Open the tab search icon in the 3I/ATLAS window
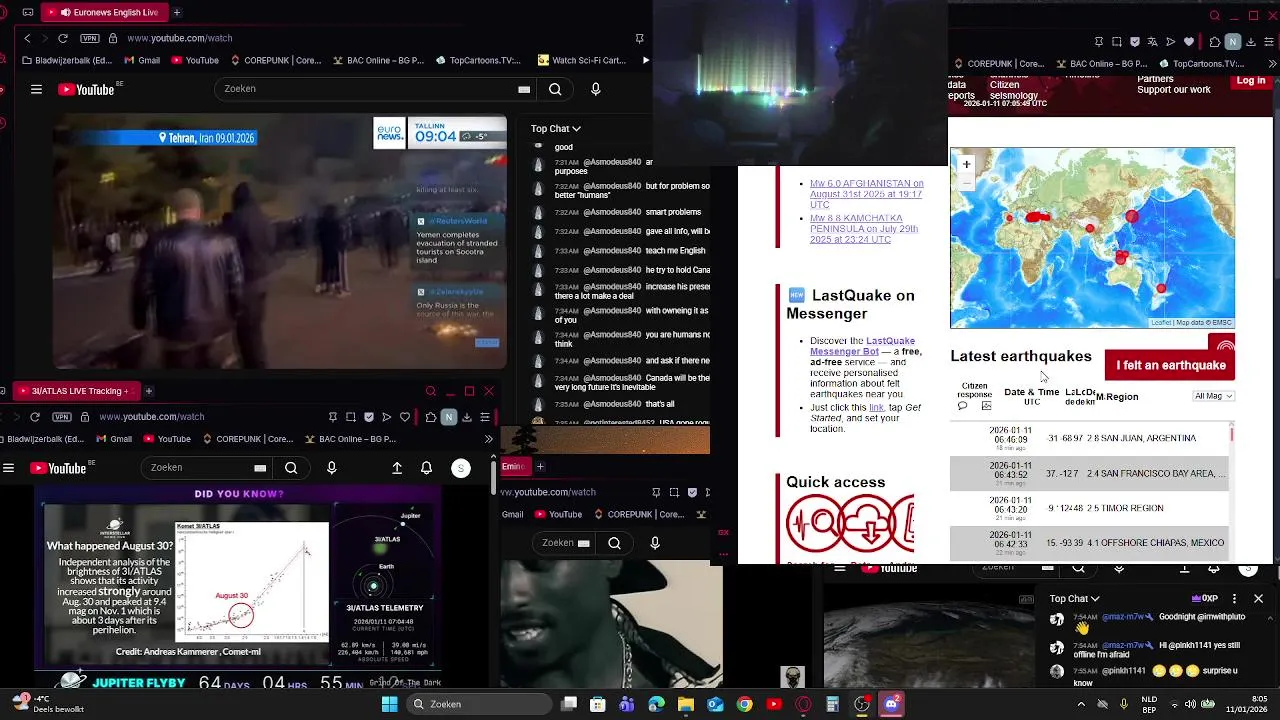 431,391
